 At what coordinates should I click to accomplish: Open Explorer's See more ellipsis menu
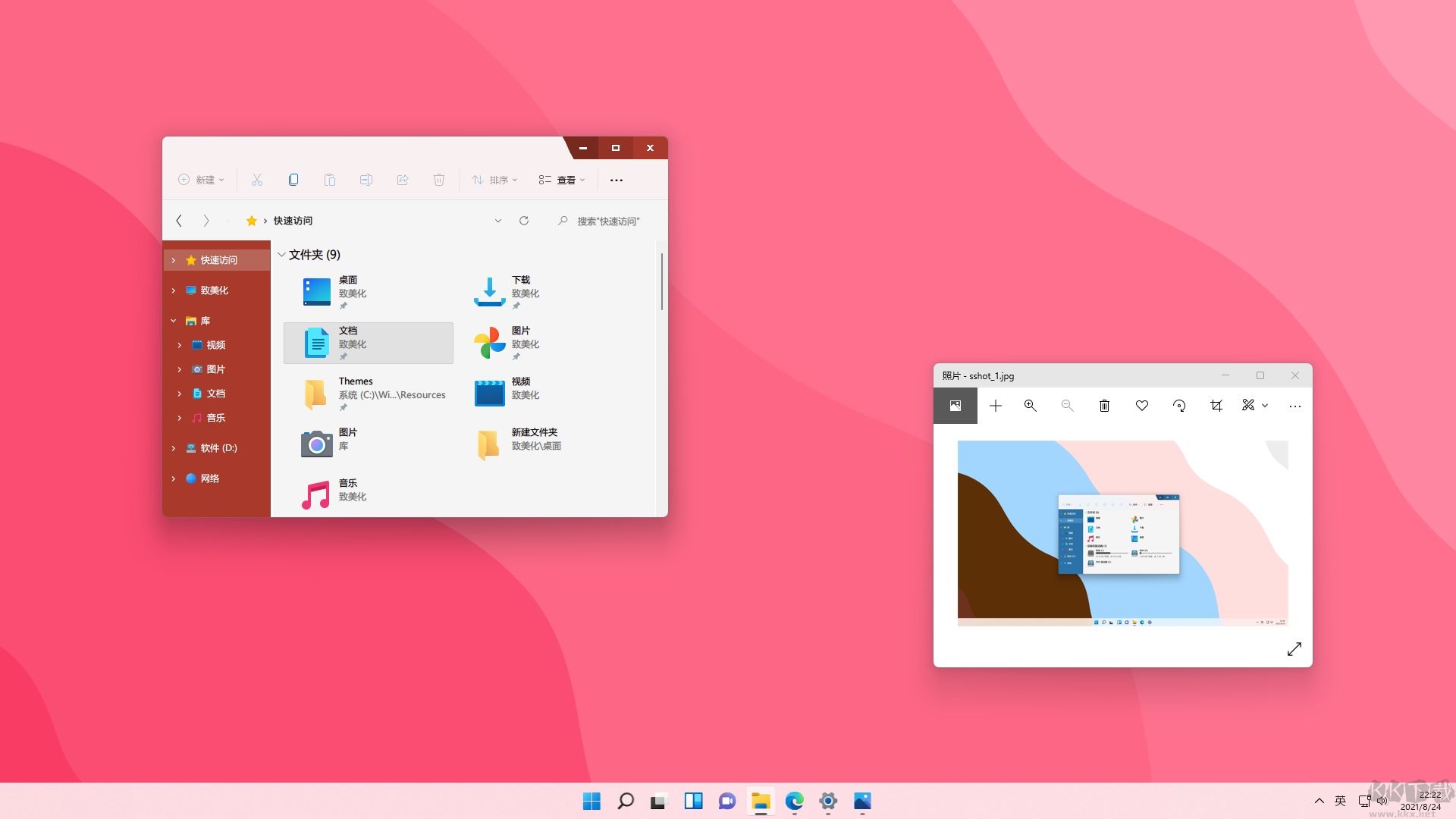tap(616, 180)
